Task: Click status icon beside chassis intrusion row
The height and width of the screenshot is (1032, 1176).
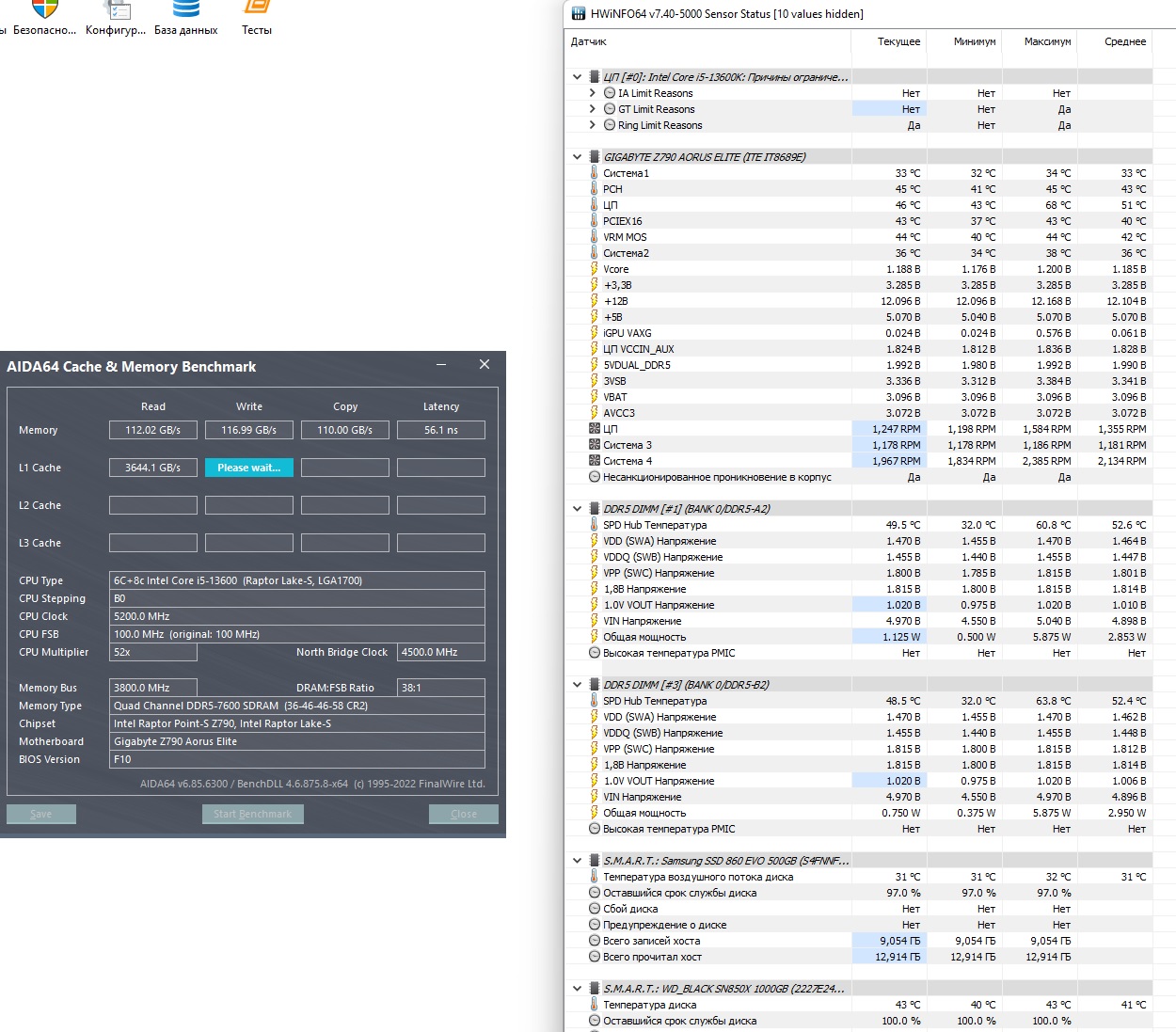Action: pyautogui.click(x=594, y=477)
